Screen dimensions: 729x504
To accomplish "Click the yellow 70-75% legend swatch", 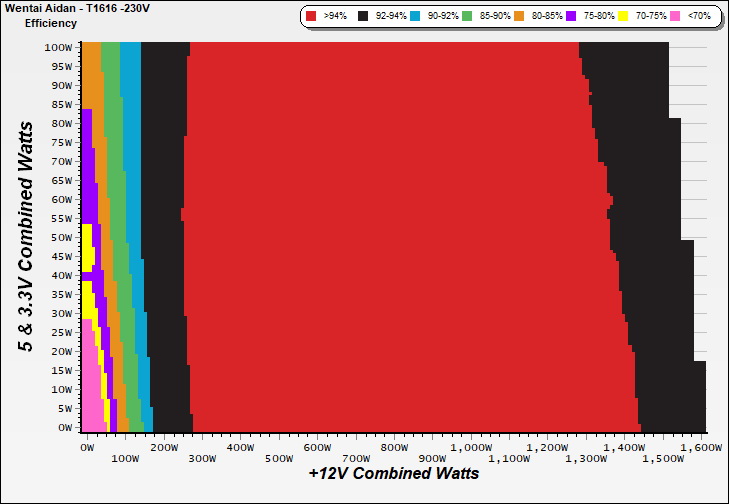I will click(622, 17).
